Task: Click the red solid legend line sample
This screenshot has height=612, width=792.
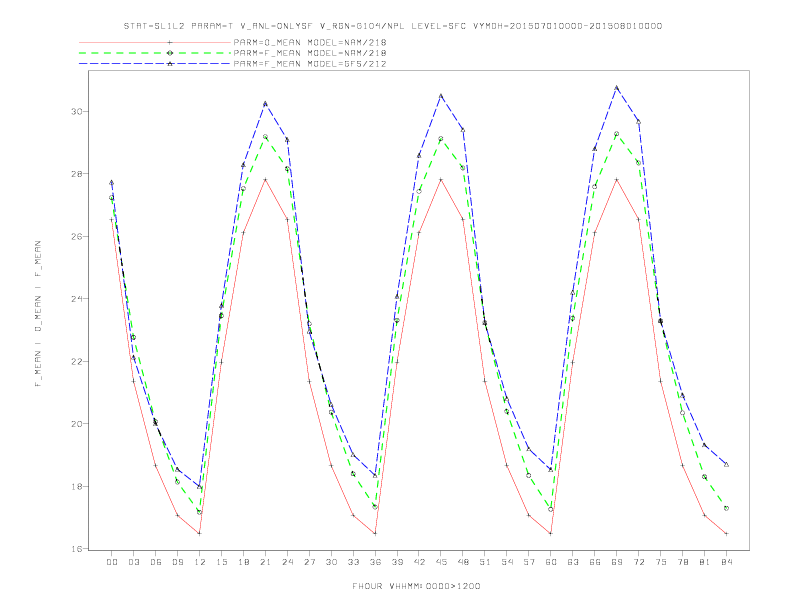Action: pos(155,42)
